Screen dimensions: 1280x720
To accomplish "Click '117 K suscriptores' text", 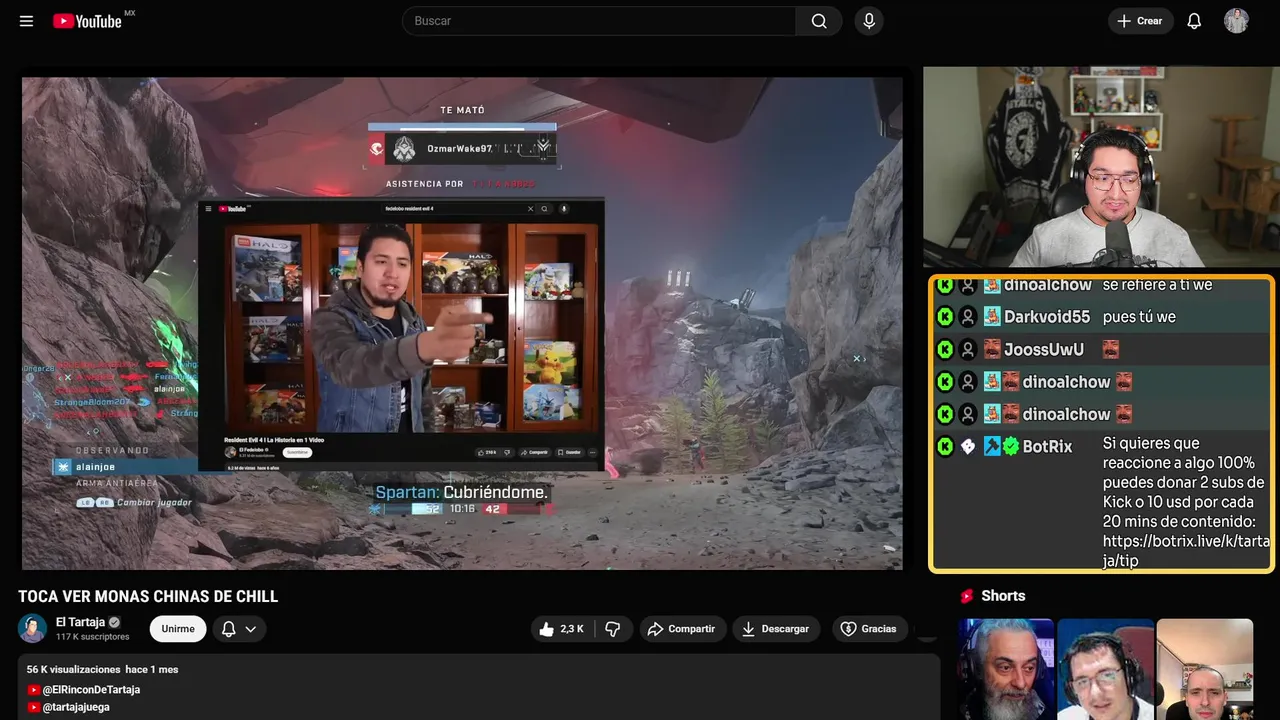I will click(x=93, y=637).
